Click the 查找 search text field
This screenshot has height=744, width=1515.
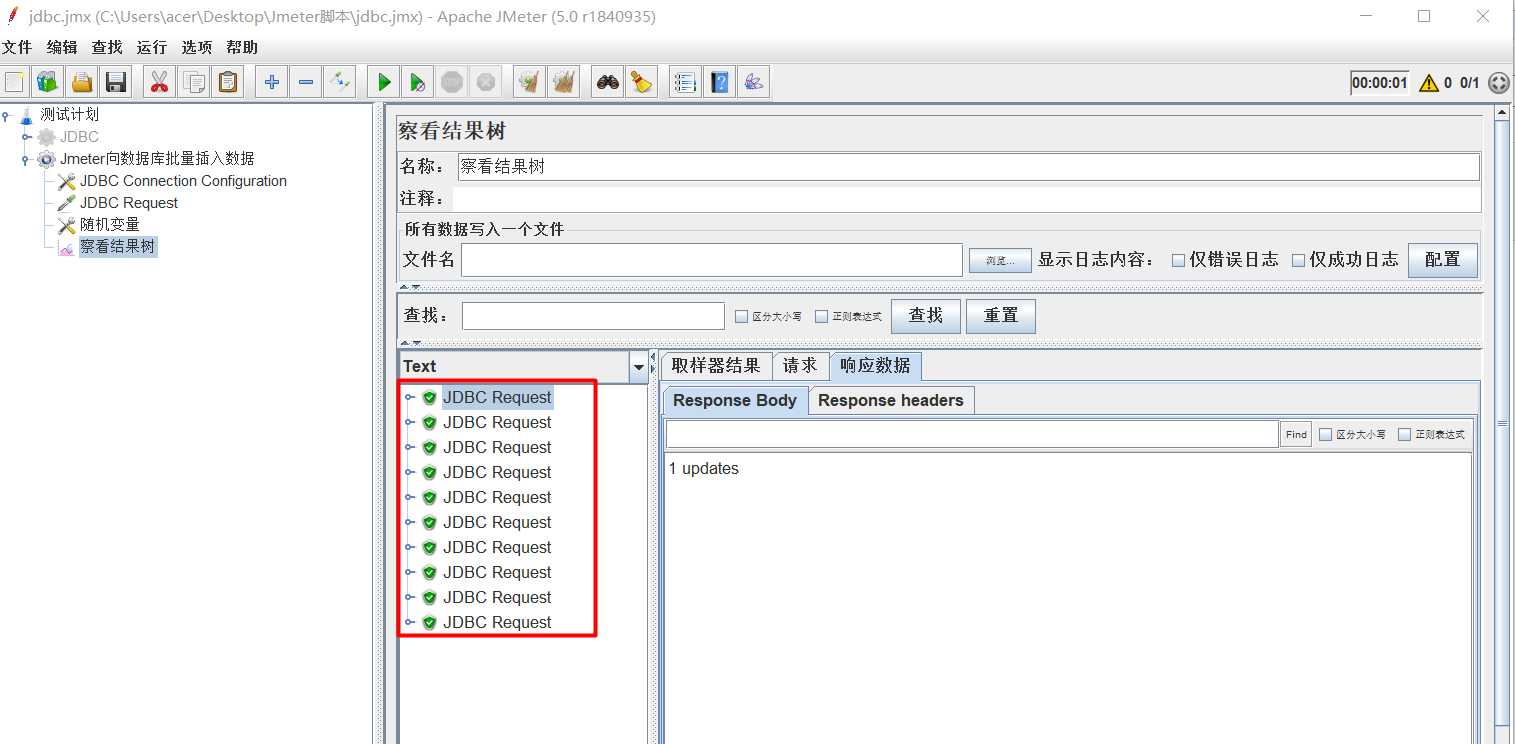[593, 316]
